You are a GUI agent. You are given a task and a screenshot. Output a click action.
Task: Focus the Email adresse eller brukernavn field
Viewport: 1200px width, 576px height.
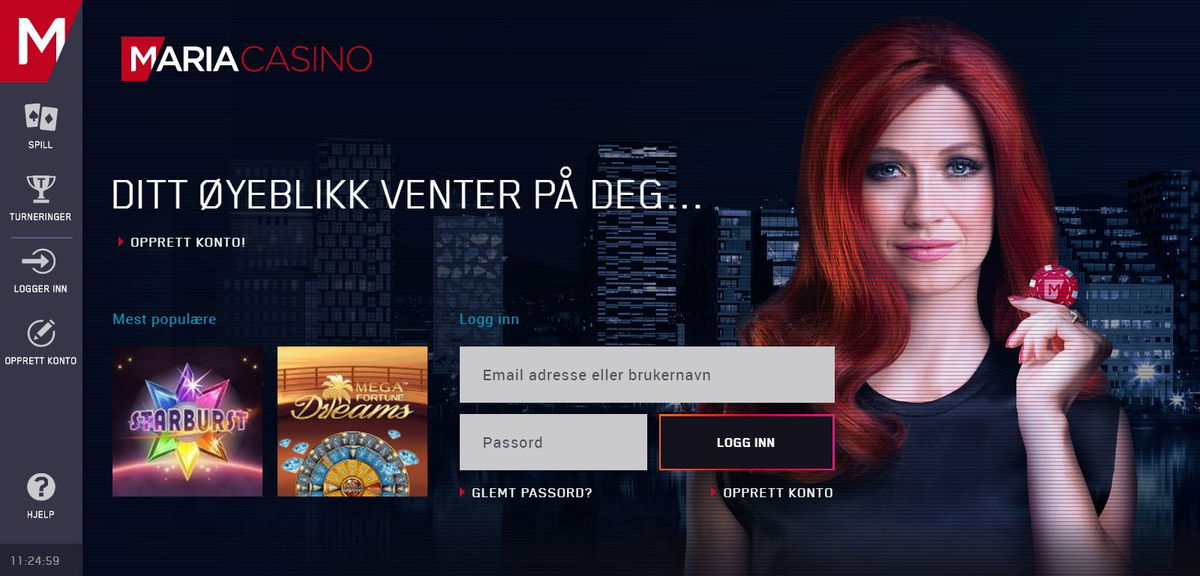click(647, 375)
